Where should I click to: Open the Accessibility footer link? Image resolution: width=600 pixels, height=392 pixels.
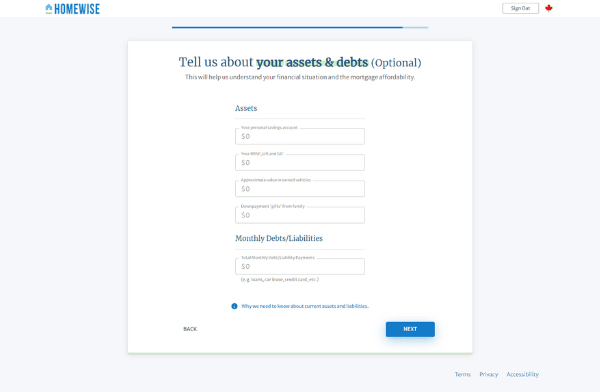(x=523, y=374)
